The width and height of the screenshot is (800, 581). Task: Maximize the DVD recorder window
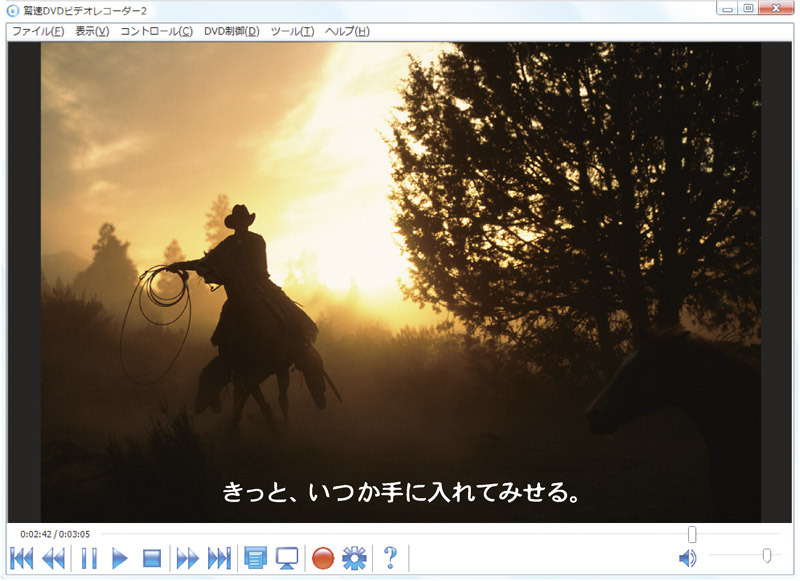point(748,8)
